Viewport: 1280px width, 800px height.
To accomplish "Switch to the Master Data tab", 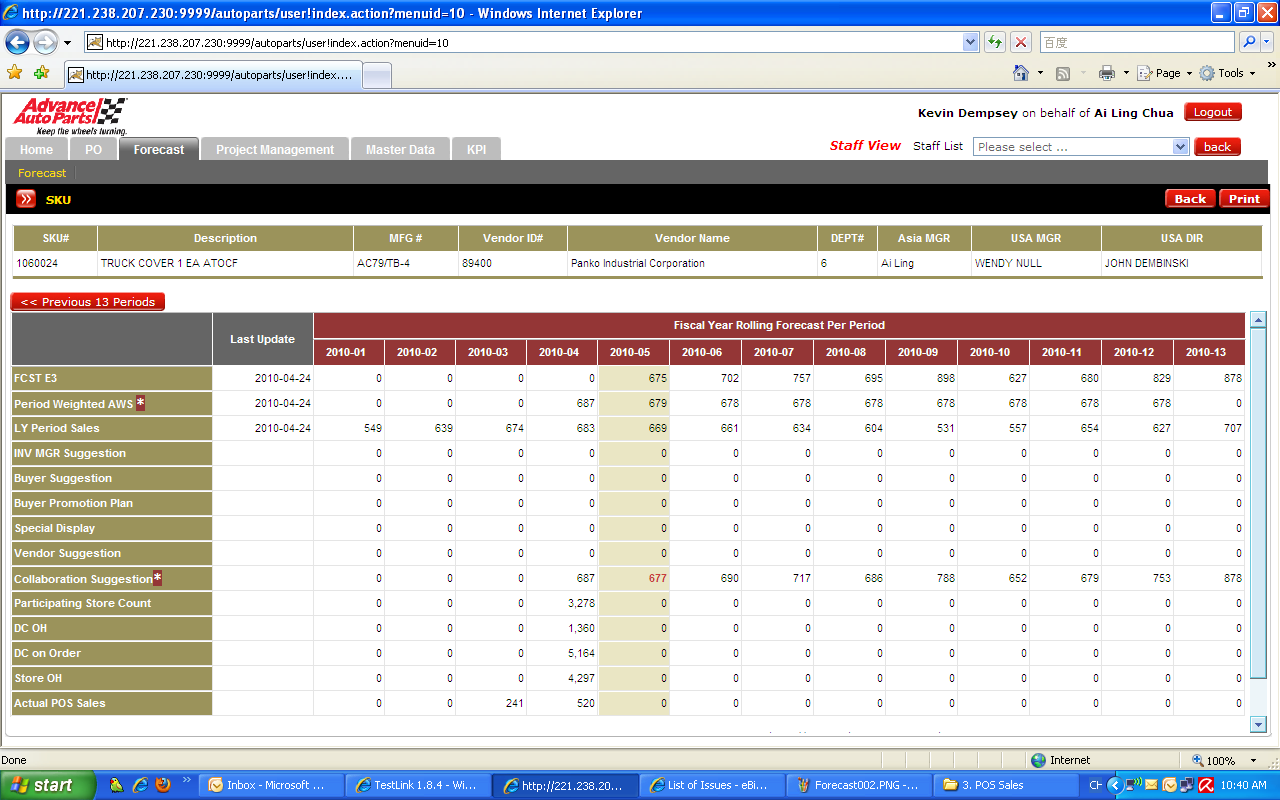I will tap(400, 150).
